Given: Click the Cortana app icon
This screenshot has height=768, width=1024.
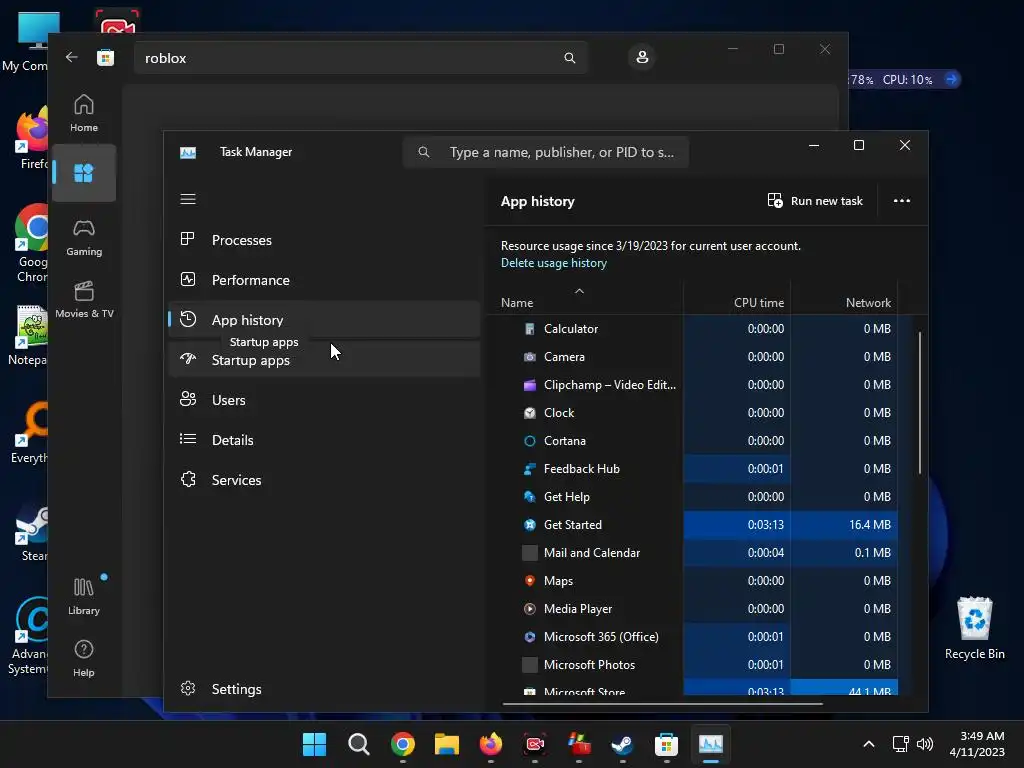Looking at the screenshot, I should [530, 441].
